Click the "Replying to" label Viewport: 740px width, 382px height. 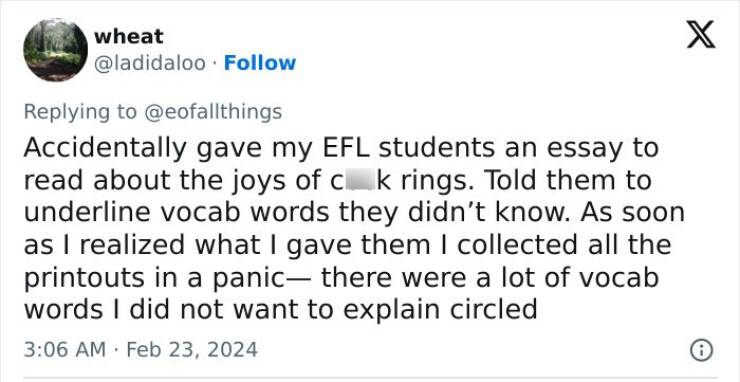coord(80,112)
